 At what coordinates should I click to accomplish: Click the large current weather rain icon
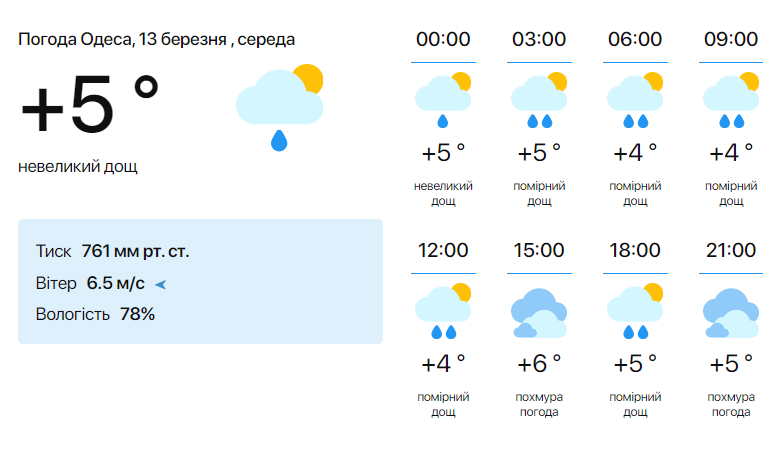(279, 106)
